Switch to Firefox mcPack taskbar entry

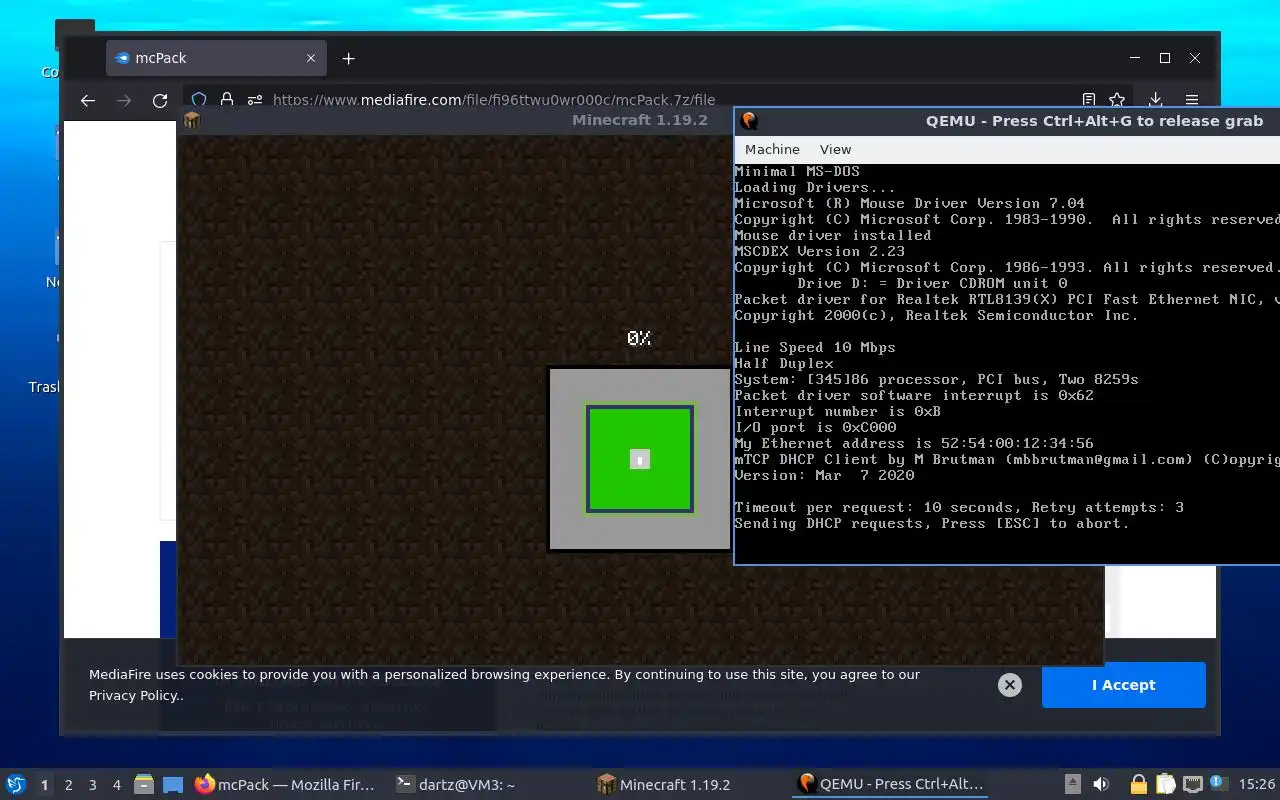point(285,785)
